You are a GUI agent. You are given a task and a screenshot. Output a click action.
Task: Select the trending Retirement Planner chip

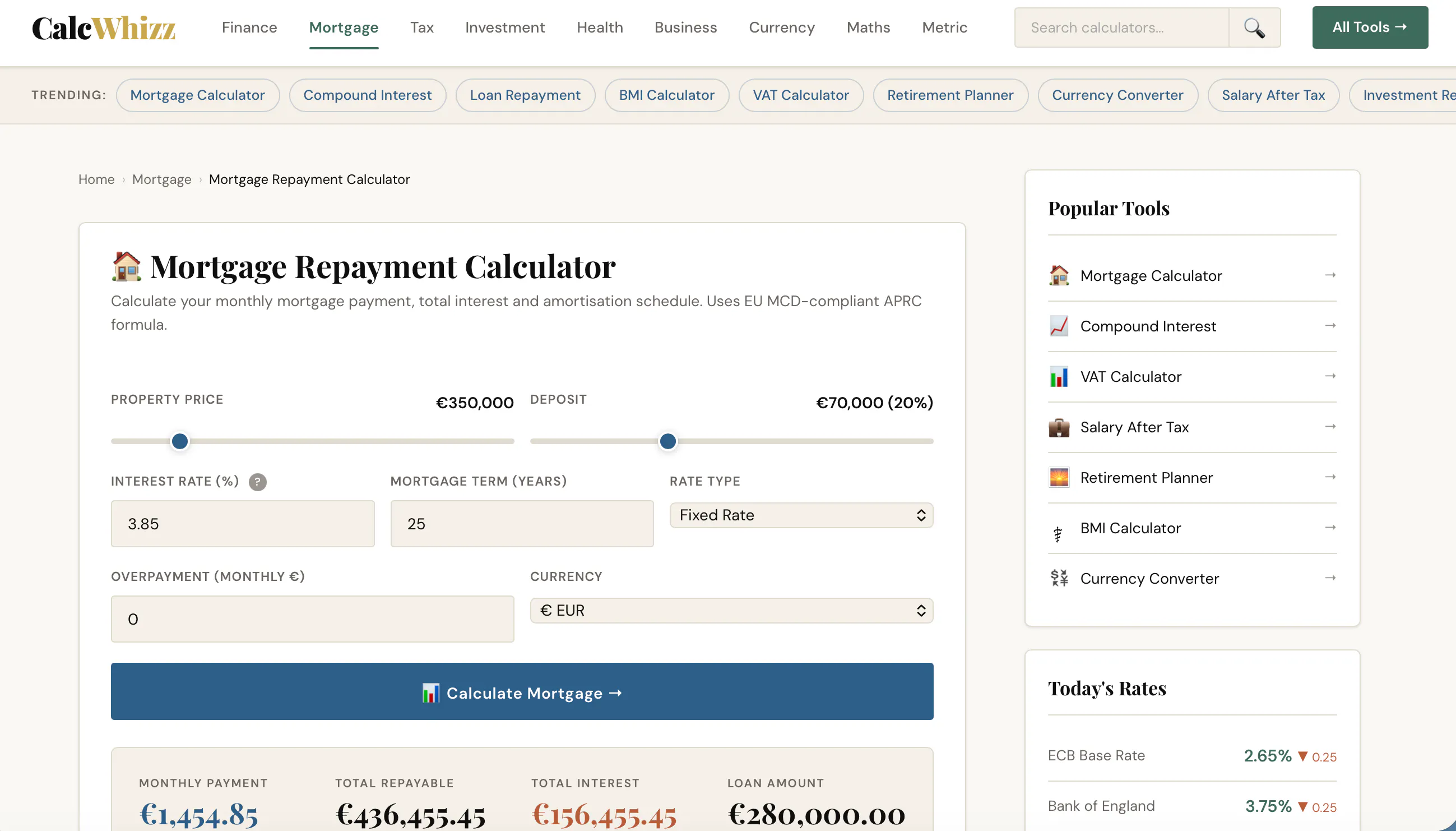click(x=950, y=95)
